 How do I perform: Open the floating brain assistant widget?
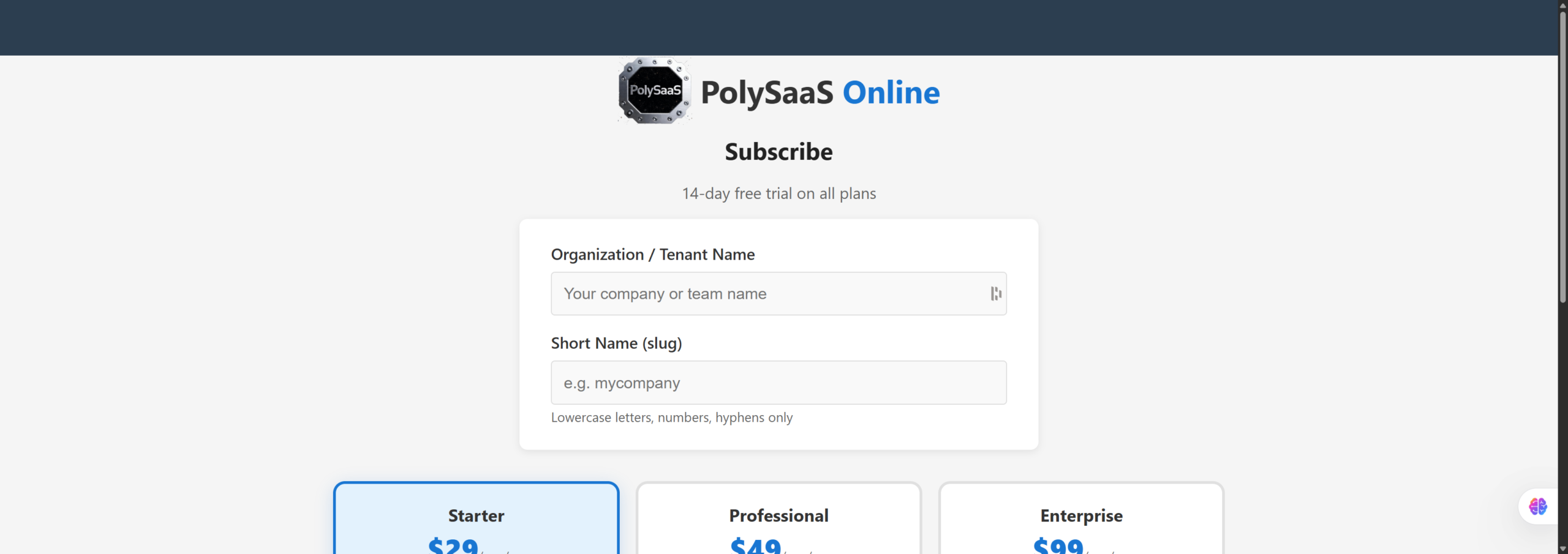[x=1537, y=506]
